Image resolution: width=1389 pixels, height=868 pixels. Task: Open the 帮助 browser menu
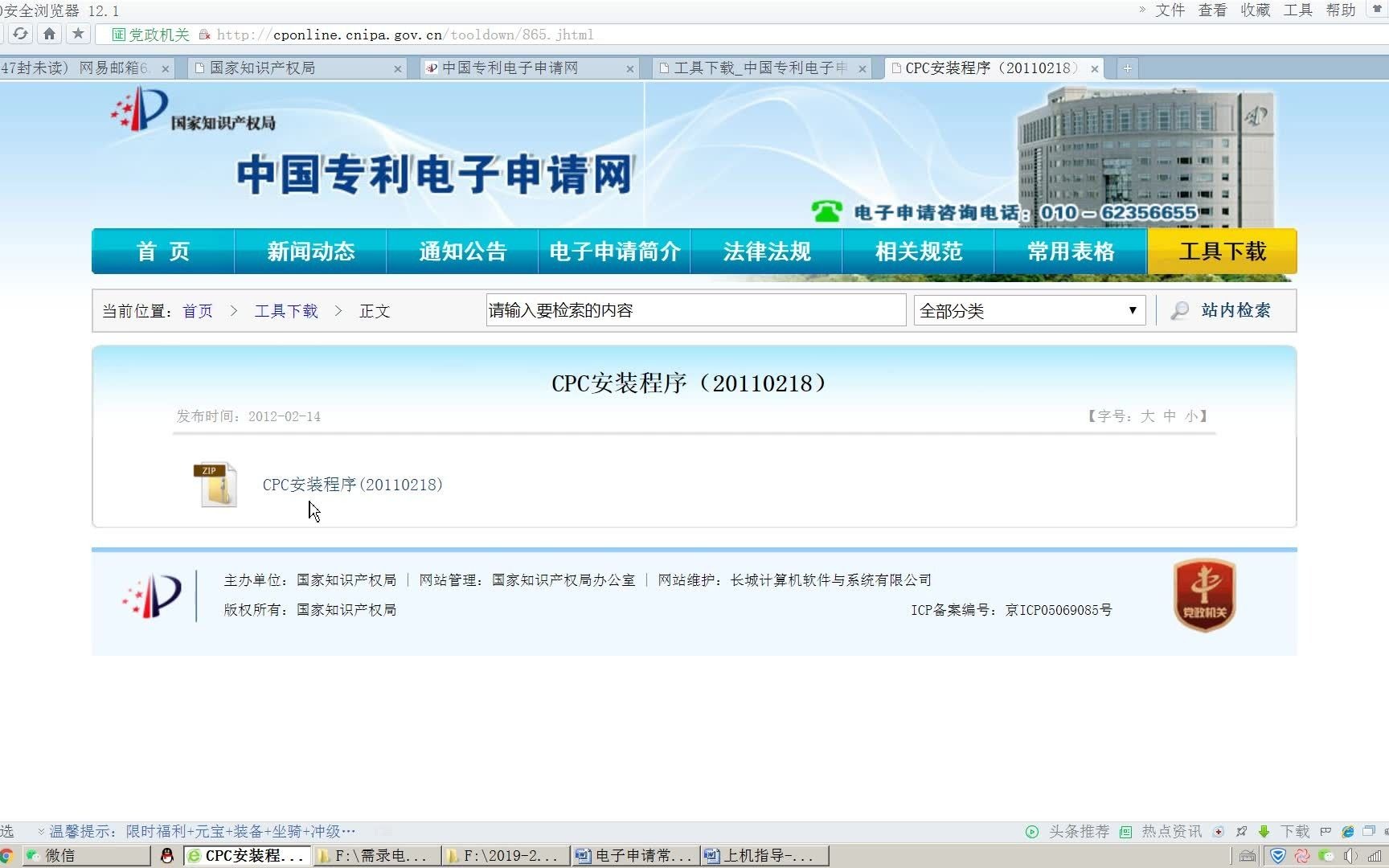[x=1340, y=10]
